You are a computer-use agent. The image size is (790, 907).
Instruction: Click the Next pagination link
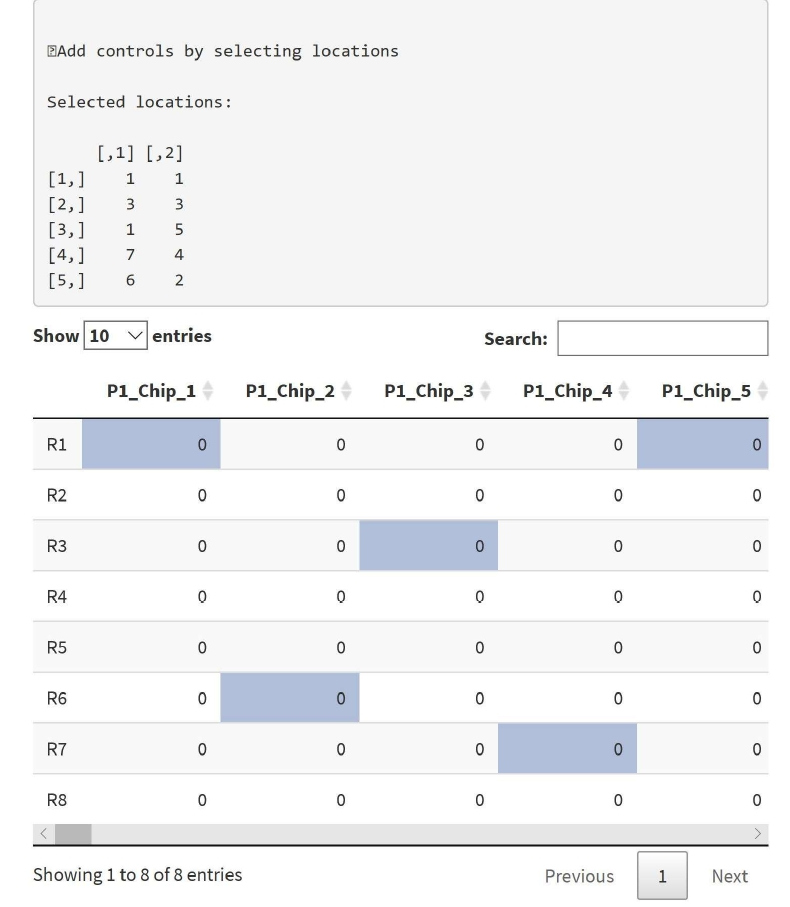coord(730,876)
